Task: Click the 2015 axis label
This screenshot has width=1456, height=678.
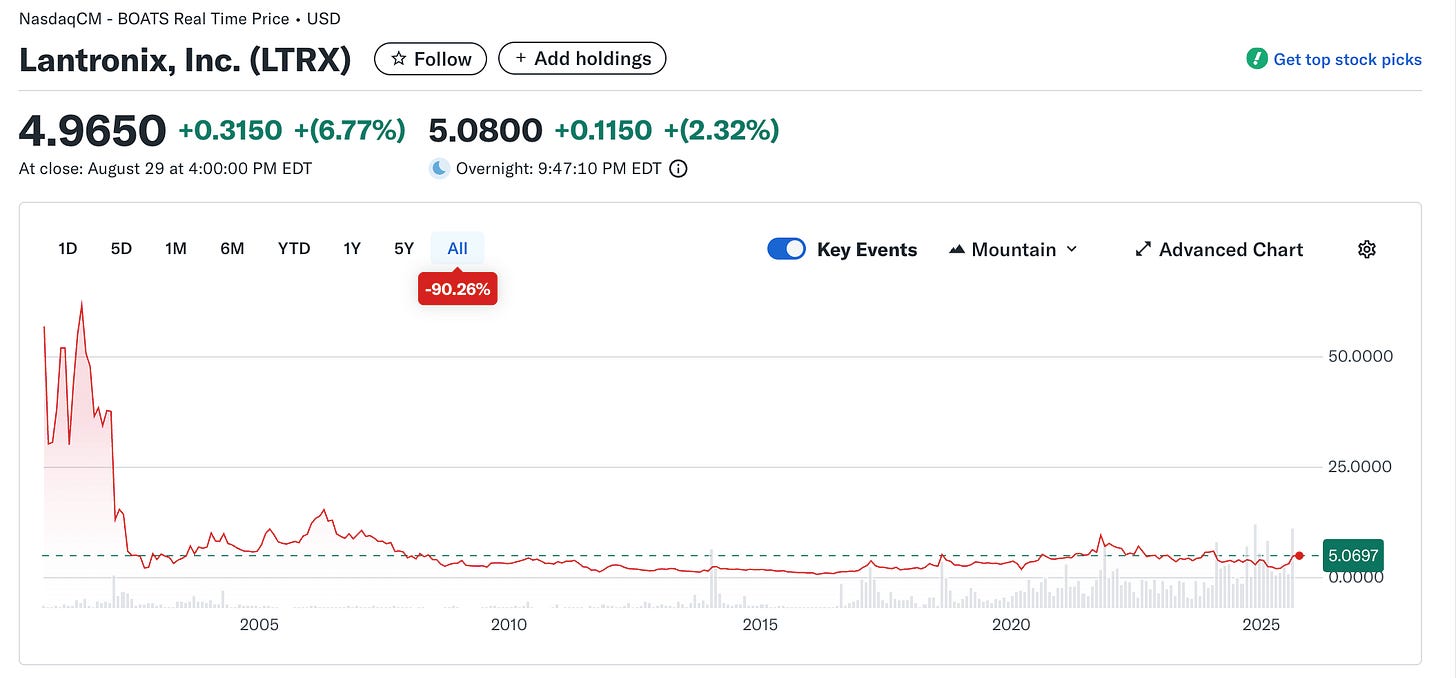Action: click(x=760, y=626)
